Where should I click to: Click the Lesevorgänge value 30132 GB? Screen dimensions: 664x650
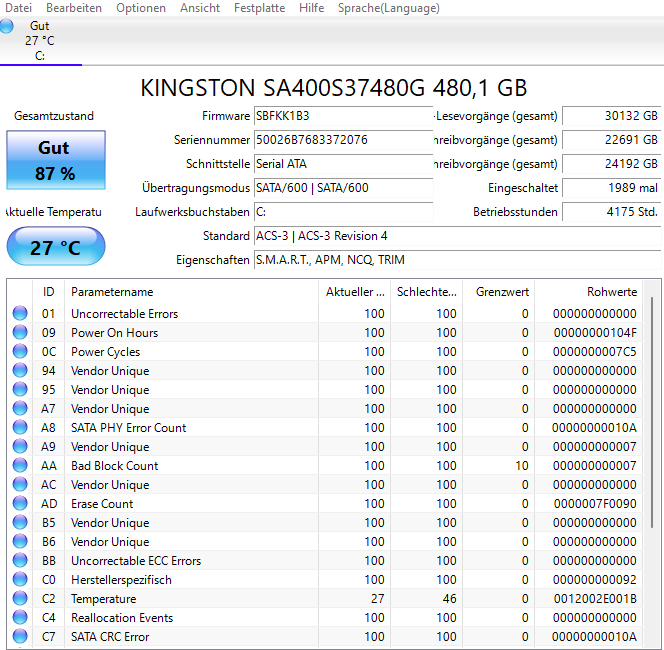click(611, 116)
